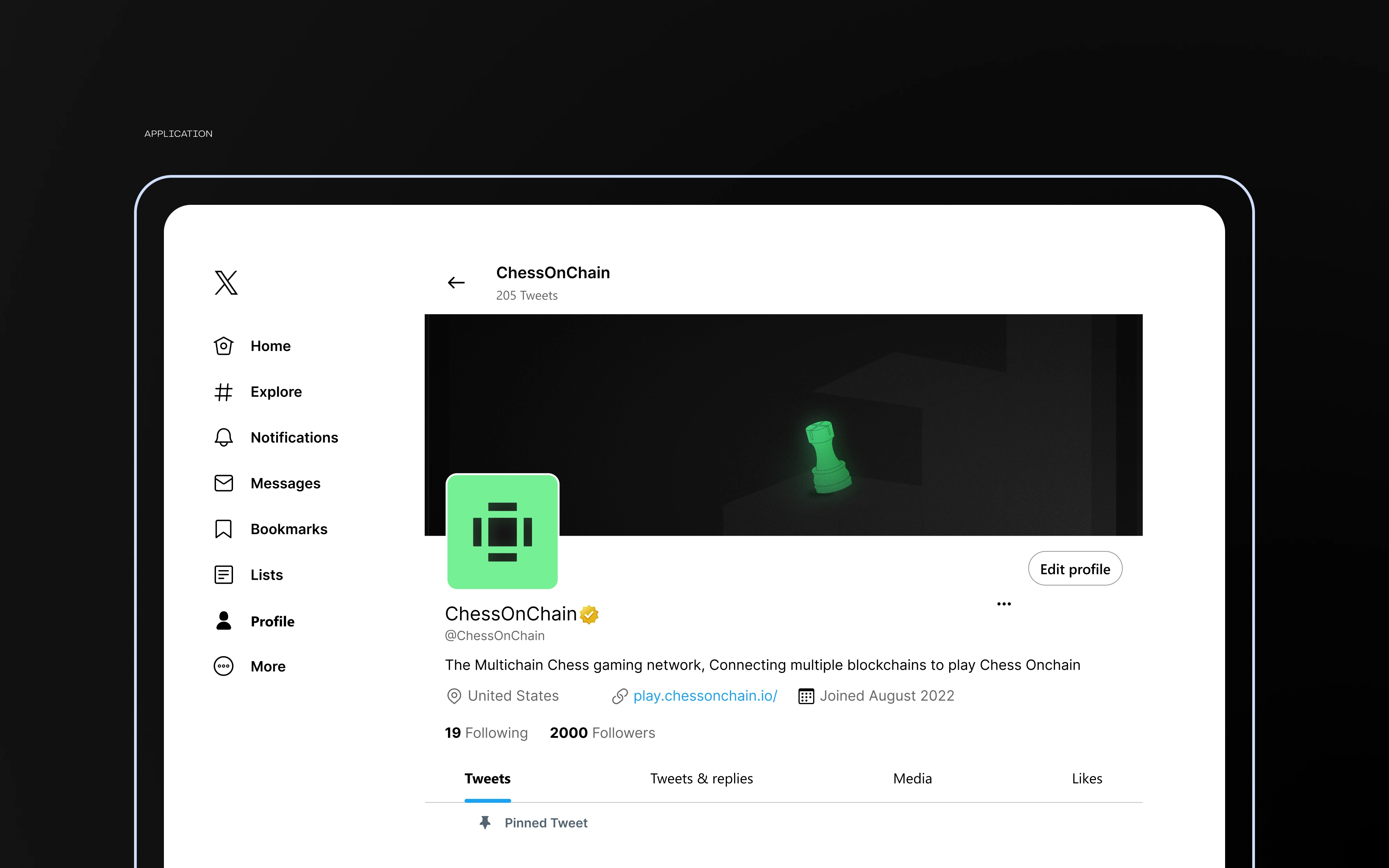Screen dimensions: 1389x868
Task: Open the green ChessOnChain profile avatar
Action: tap(502, 532)
